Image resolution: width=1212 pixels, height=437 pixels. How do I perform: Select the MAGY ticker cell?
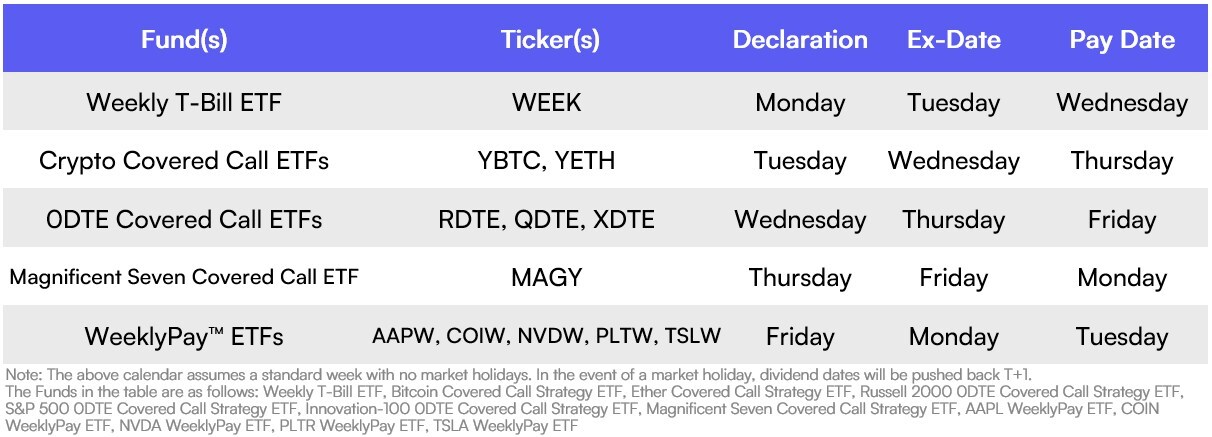pos(546,278)
